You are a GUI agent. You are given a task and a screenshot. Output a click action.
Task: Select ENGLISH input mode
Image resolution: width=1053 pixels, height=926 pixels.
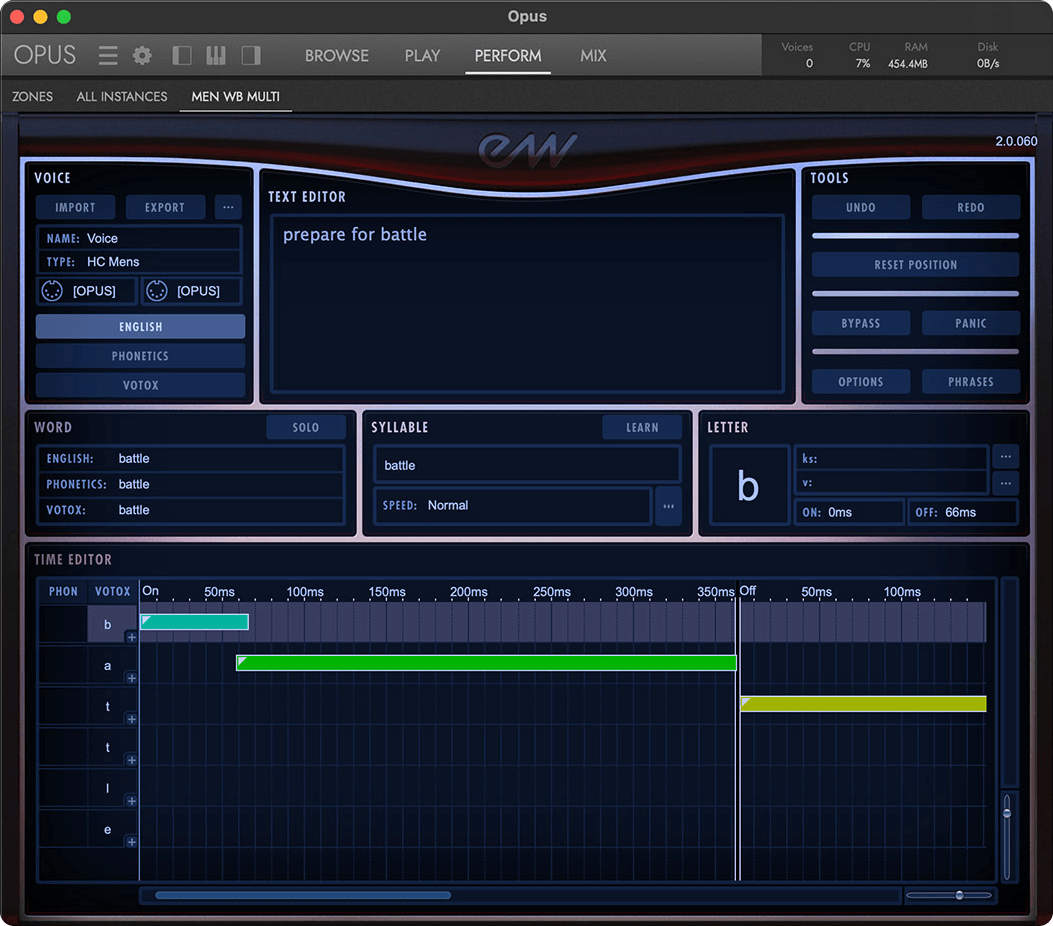(140, 326)
